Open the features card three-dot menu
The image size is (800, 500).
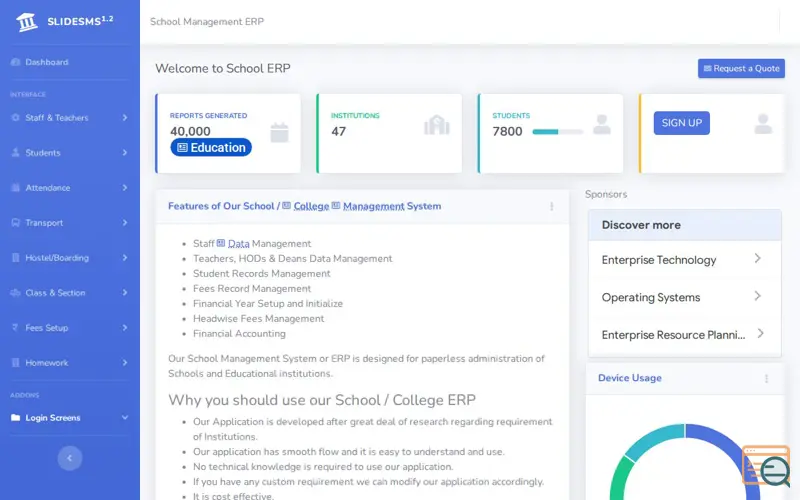(x=552, y=207)
